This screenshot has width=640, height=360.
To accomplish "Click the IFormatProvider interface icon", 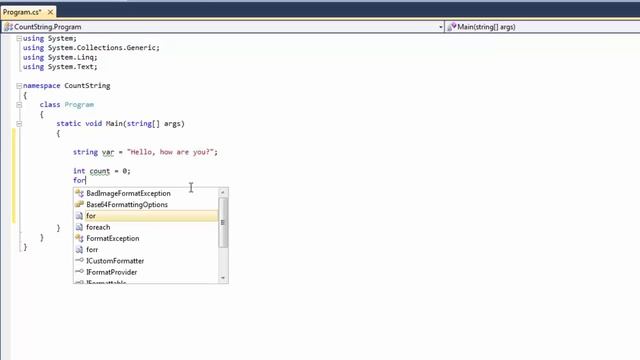I will click(79, 272).
